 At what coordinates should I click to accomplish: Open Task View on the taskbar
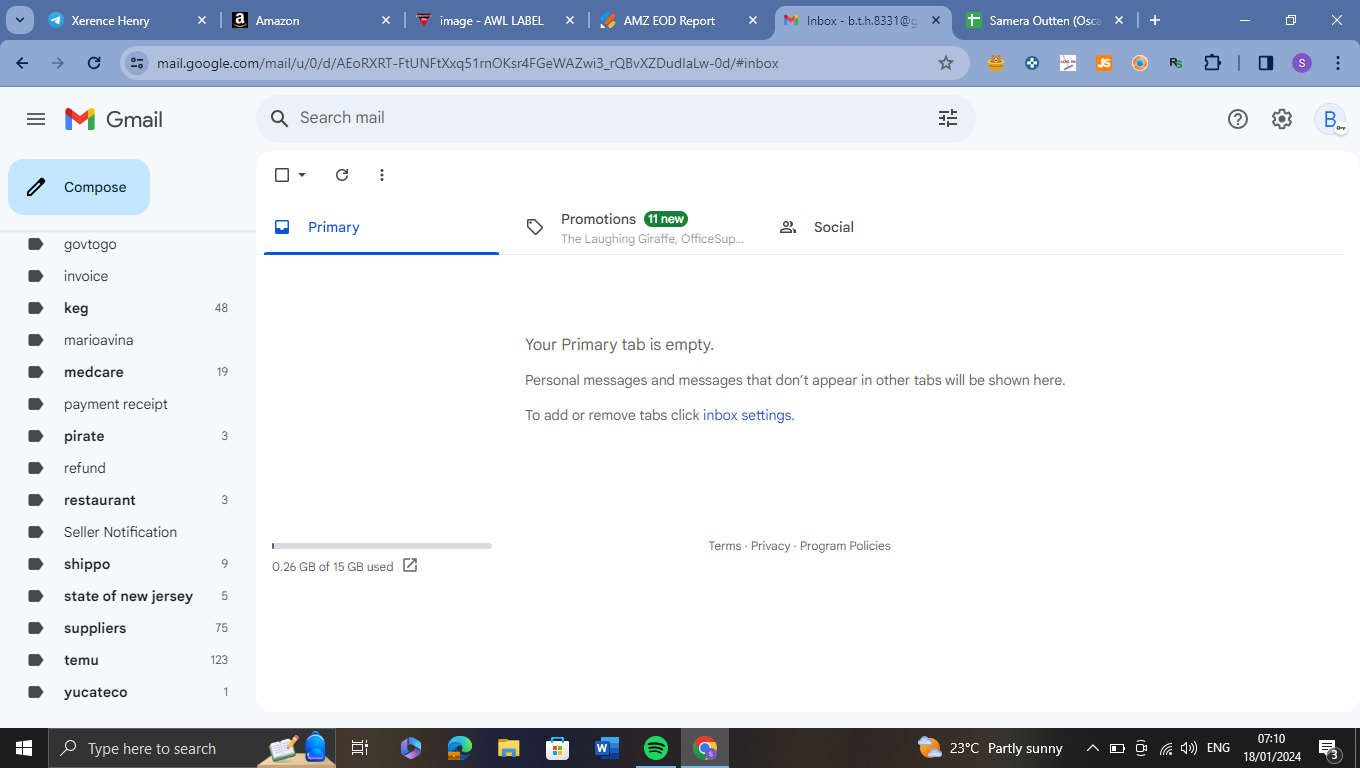(360, 748)
